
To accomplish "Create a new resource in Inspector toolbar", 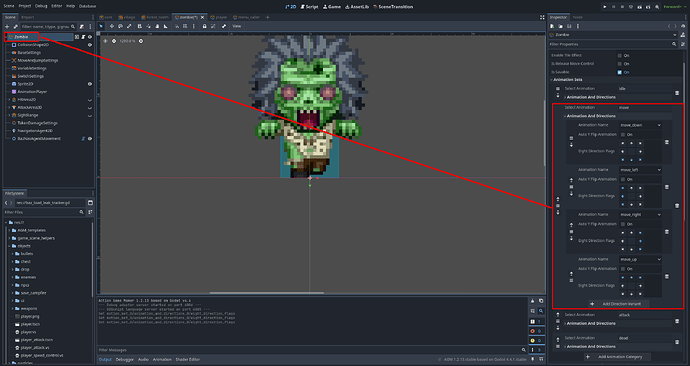I will [x=552, y=26].
